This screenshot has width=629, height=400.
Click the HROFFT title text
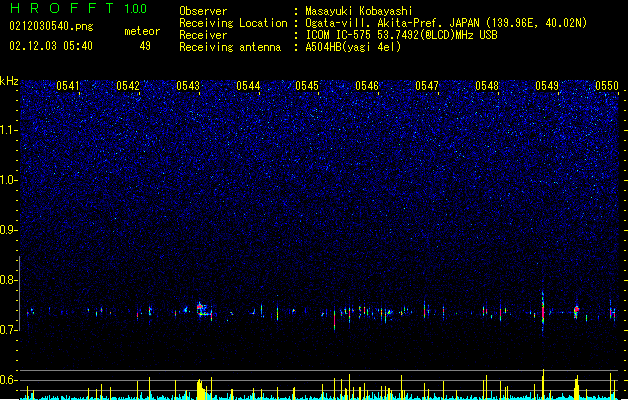(62, 8)
